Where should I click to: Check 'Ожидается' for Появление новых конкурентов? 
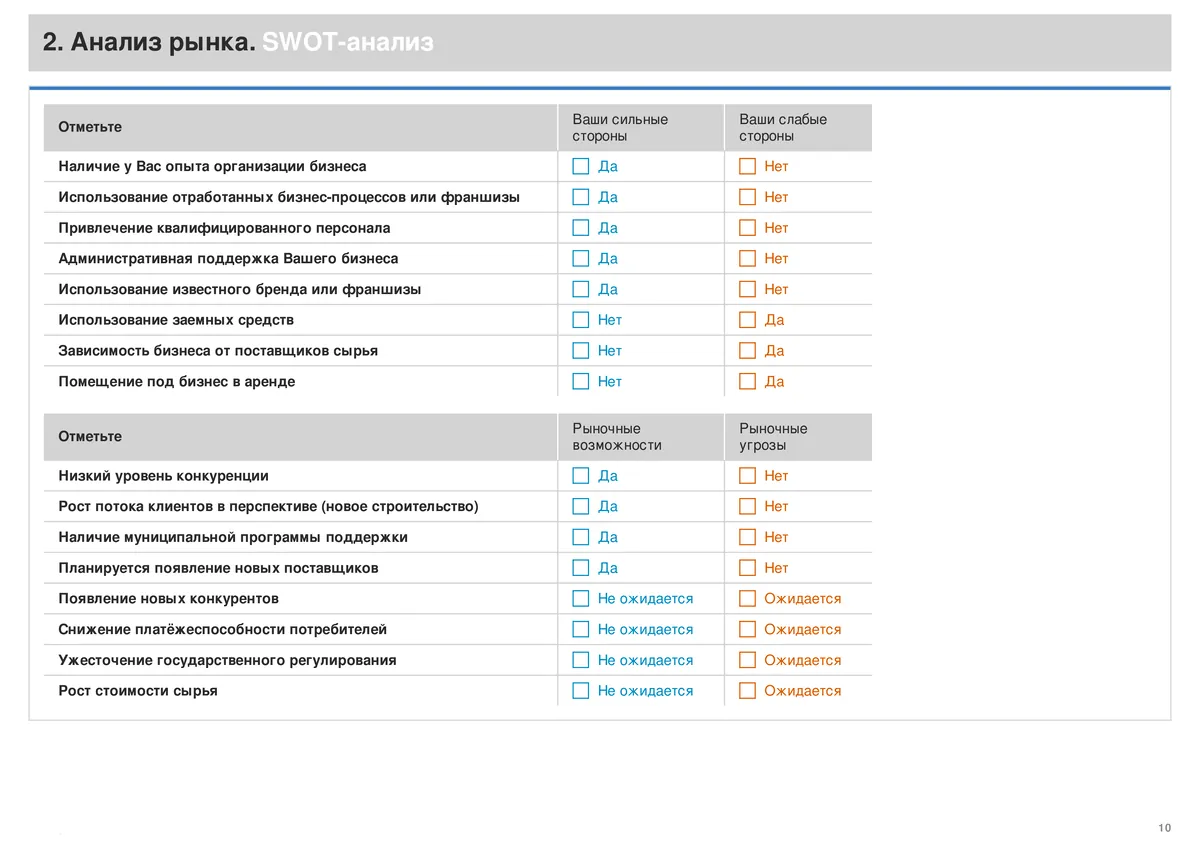[747, 599]
